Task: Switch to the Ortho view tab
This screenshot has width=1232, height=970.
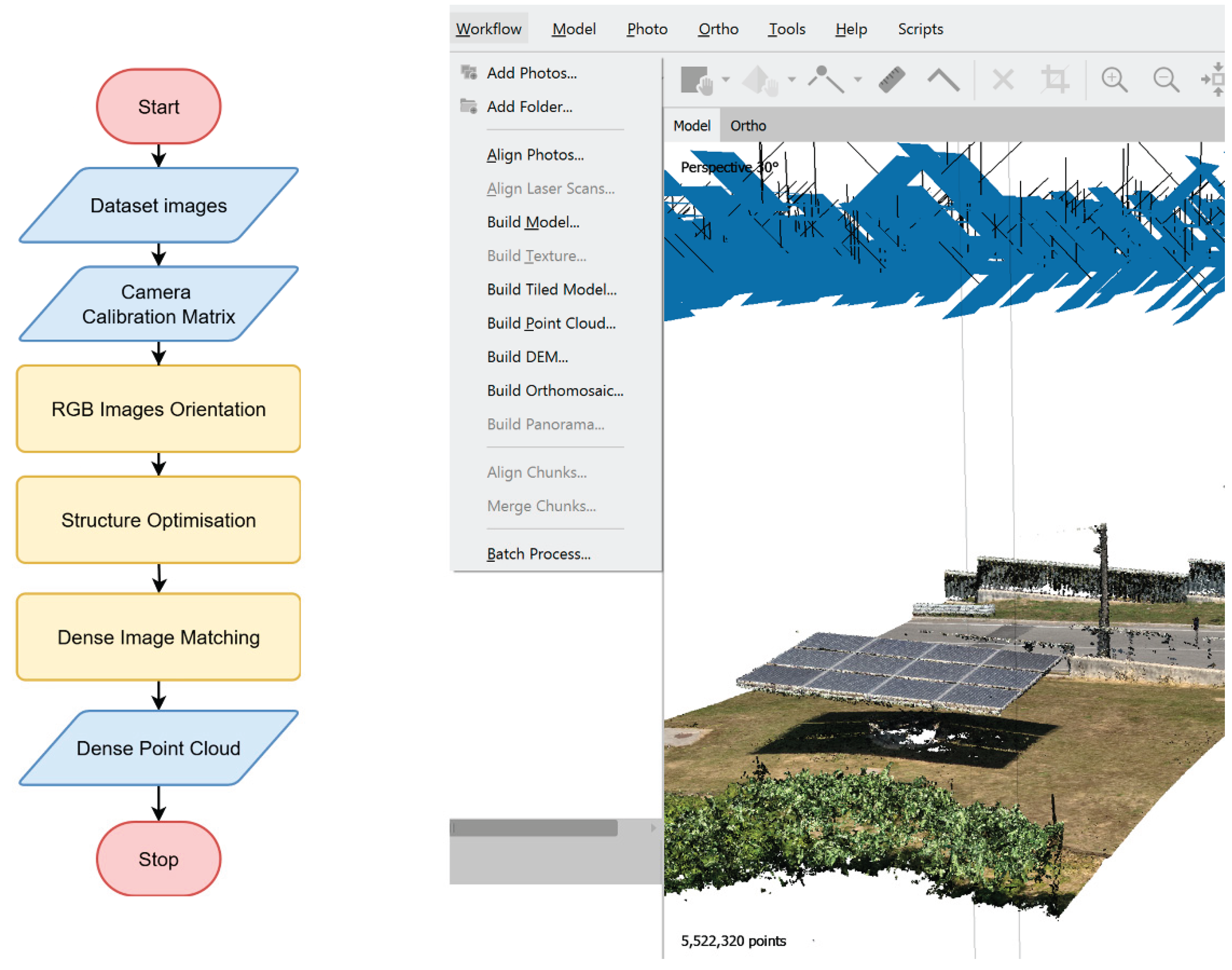Action: (x=748, y=125)
